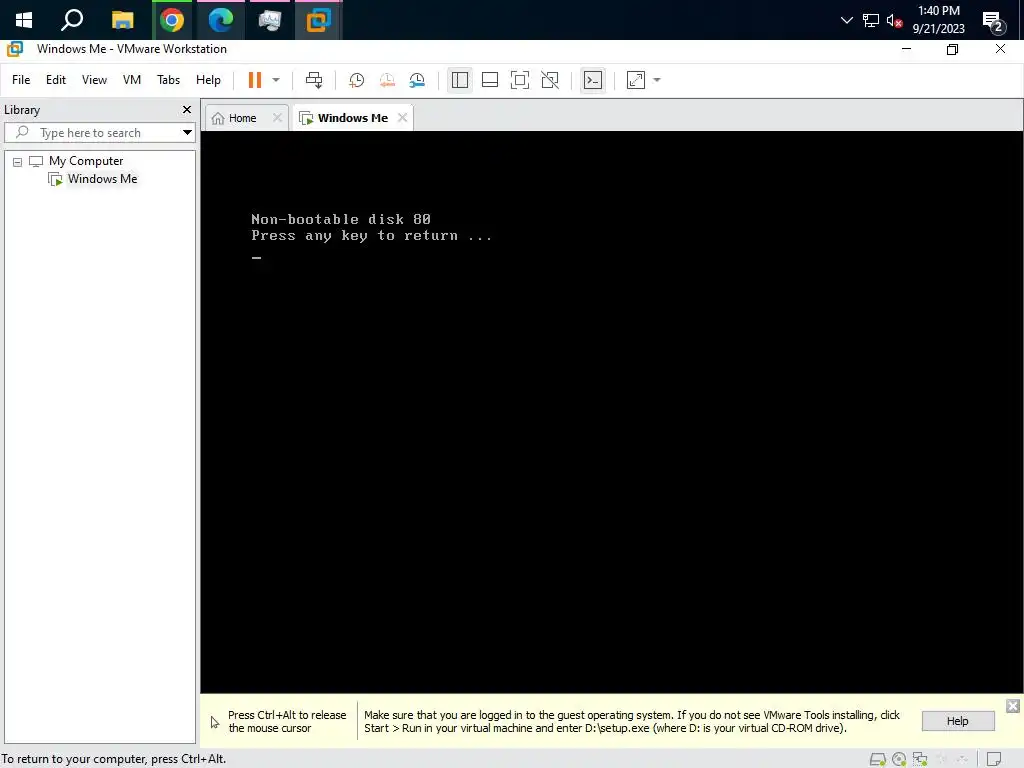Click the message log status icon
1024x768 pixels.
pyautogui.click(x=994, y=759)
